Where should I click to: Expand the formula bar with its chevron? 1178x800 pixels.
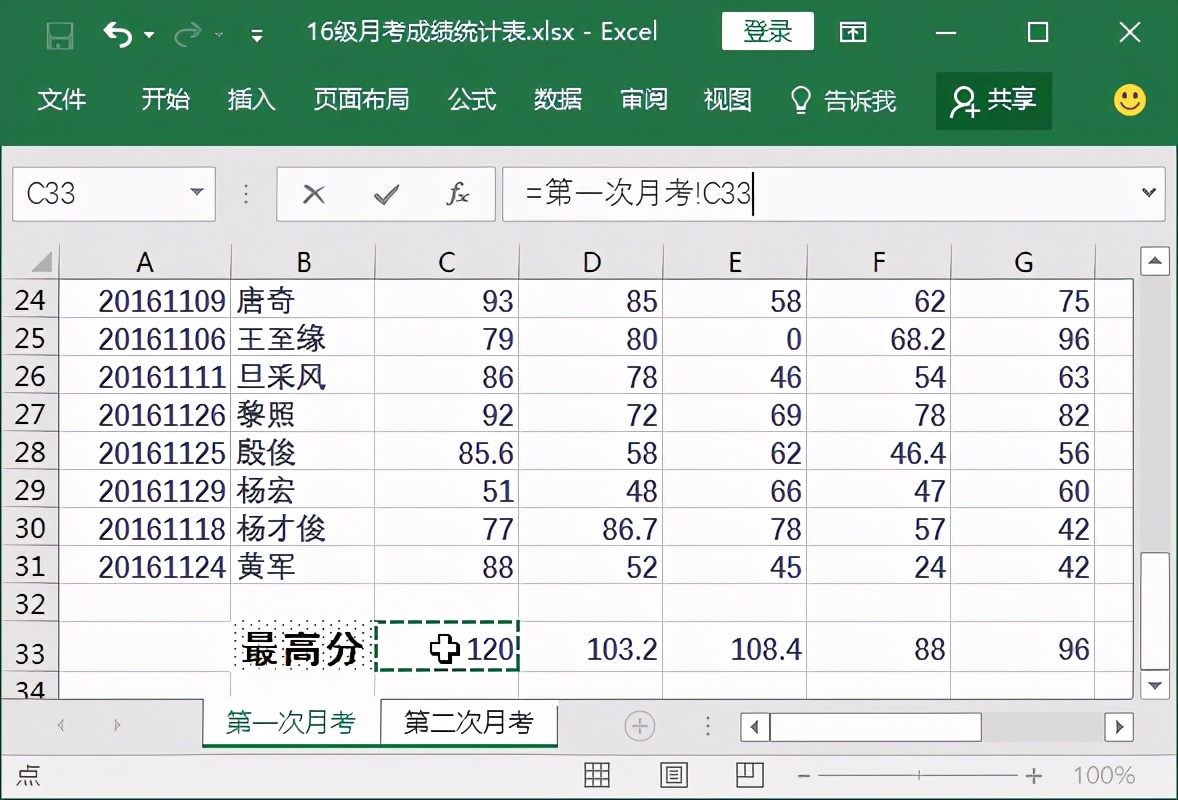pyautogui.click(x=1148, y=194)
